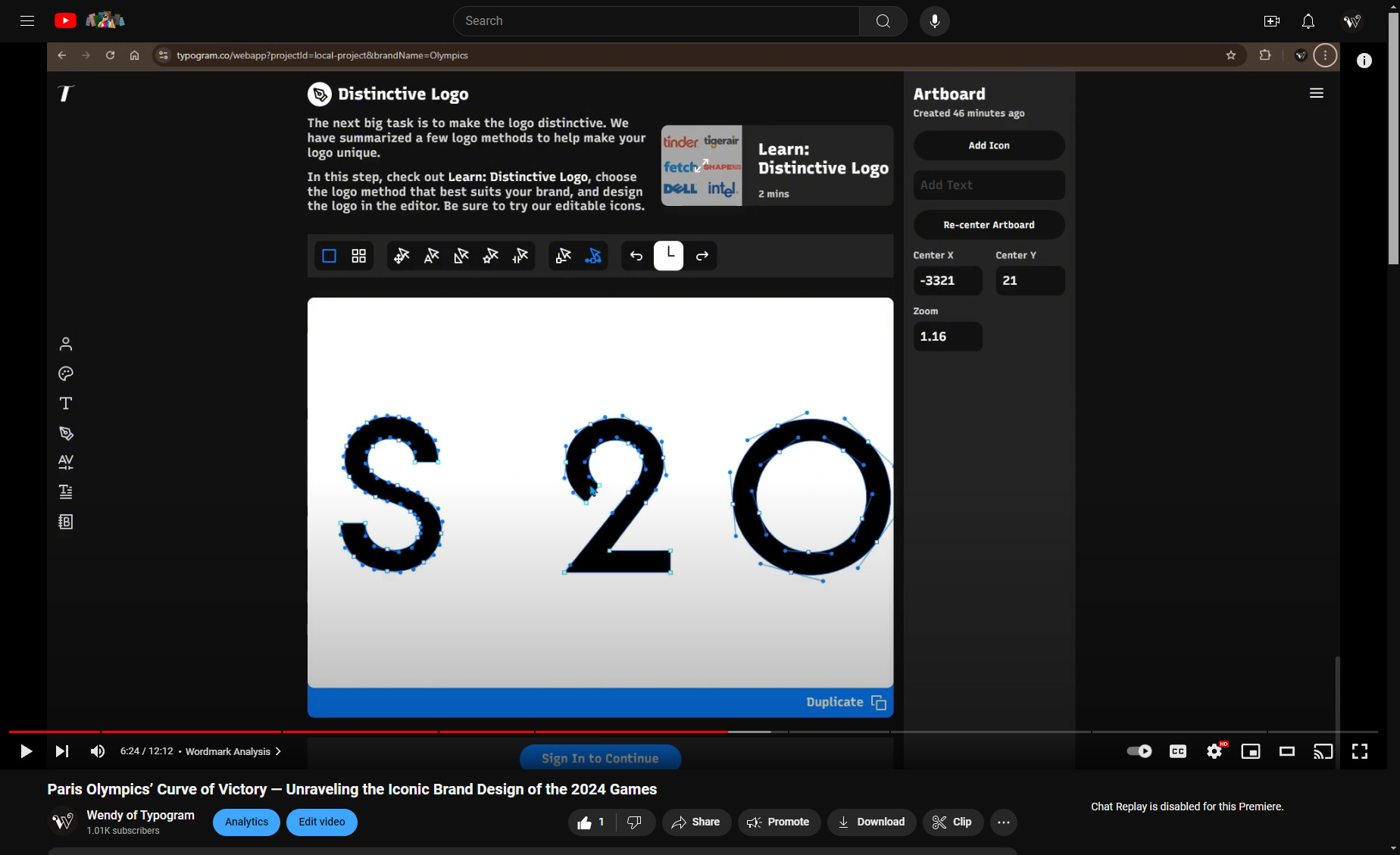Open channel Analytics
1400x855 pixels.
click(x=246, y=822)
